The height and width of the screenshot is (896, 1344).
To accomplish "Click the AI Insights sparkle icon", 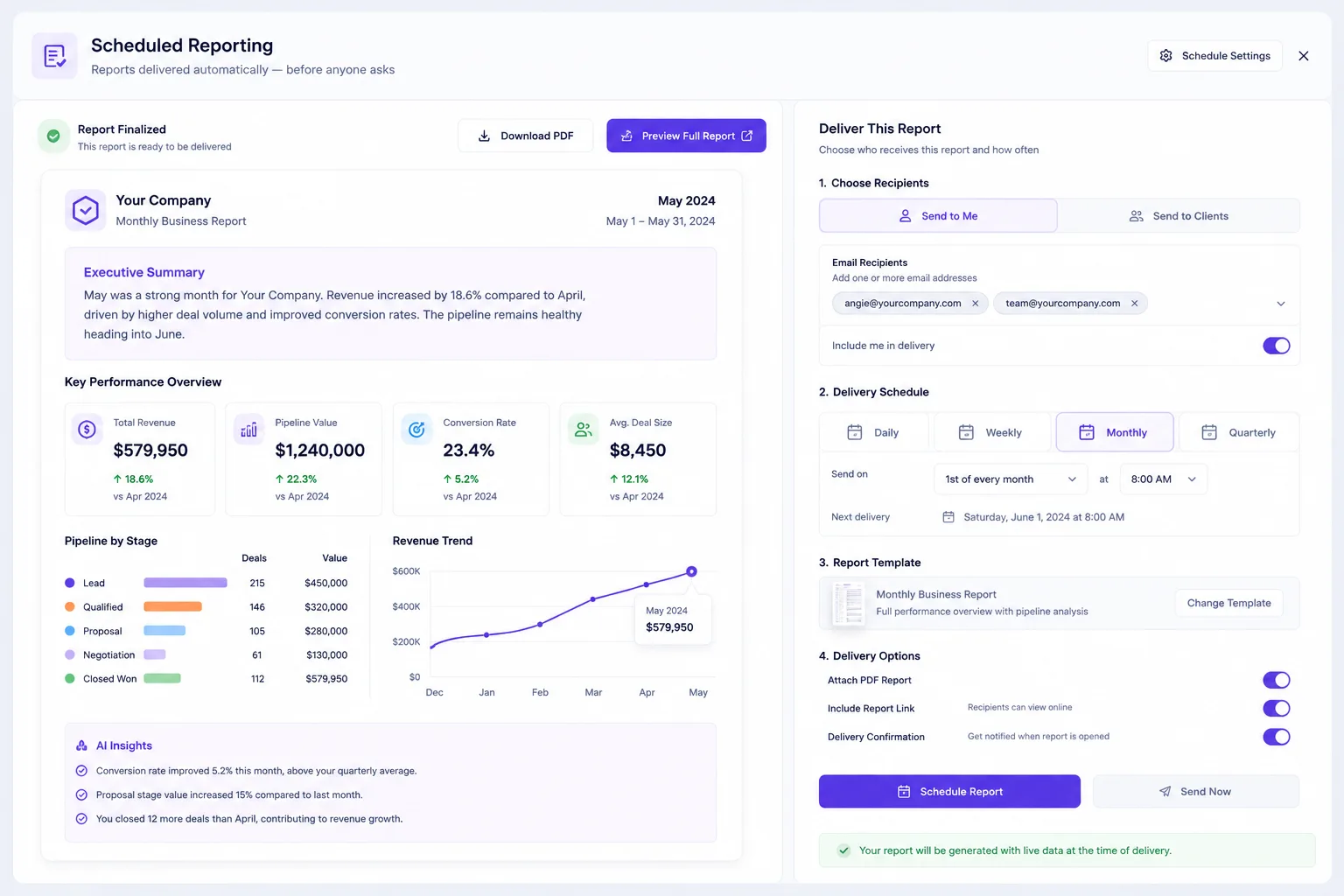I will pyautogui.click(x=81, y=745).
